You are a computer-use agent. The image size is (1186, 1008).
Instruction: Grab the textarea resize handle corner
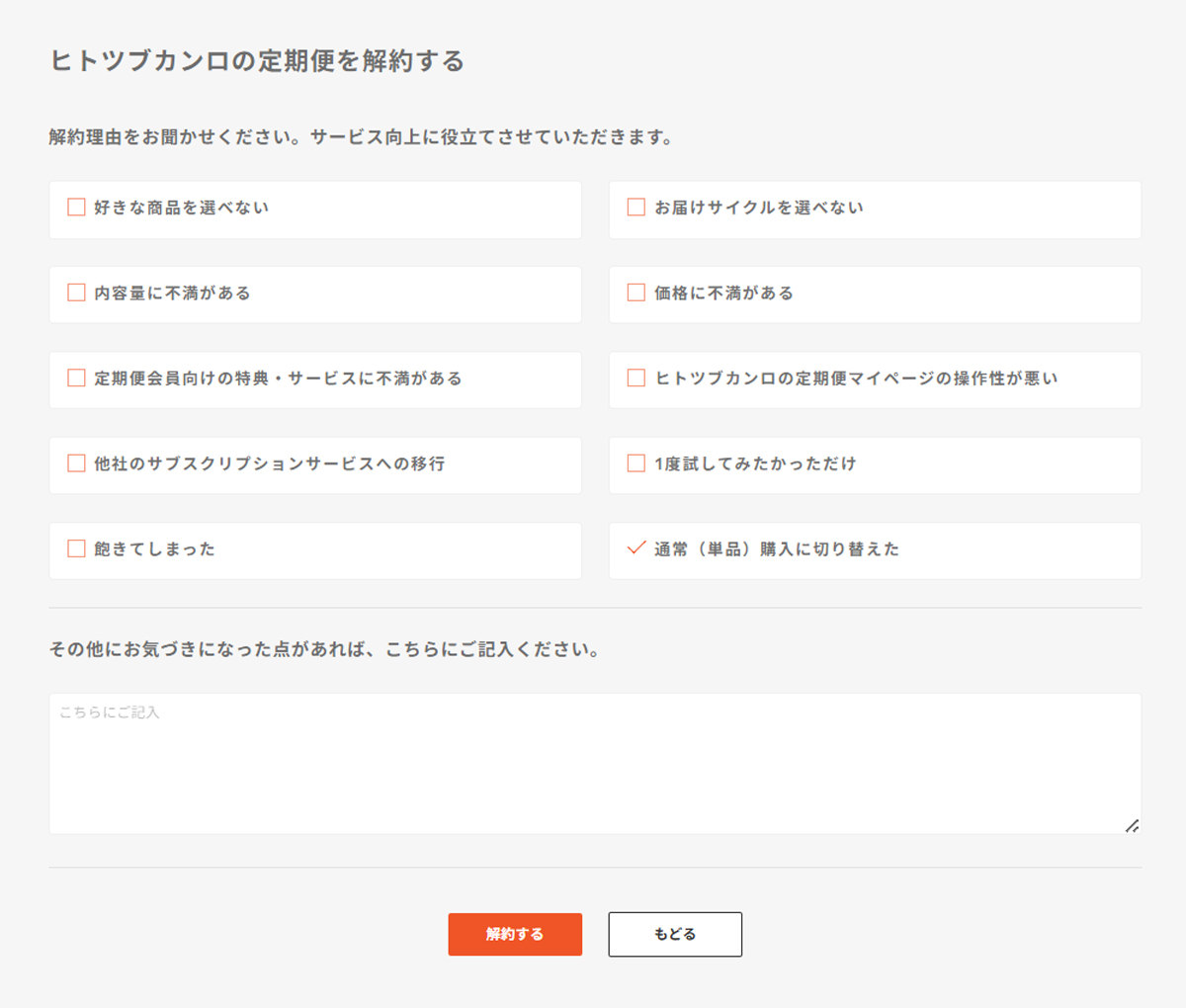click(x=1133, y=825)
